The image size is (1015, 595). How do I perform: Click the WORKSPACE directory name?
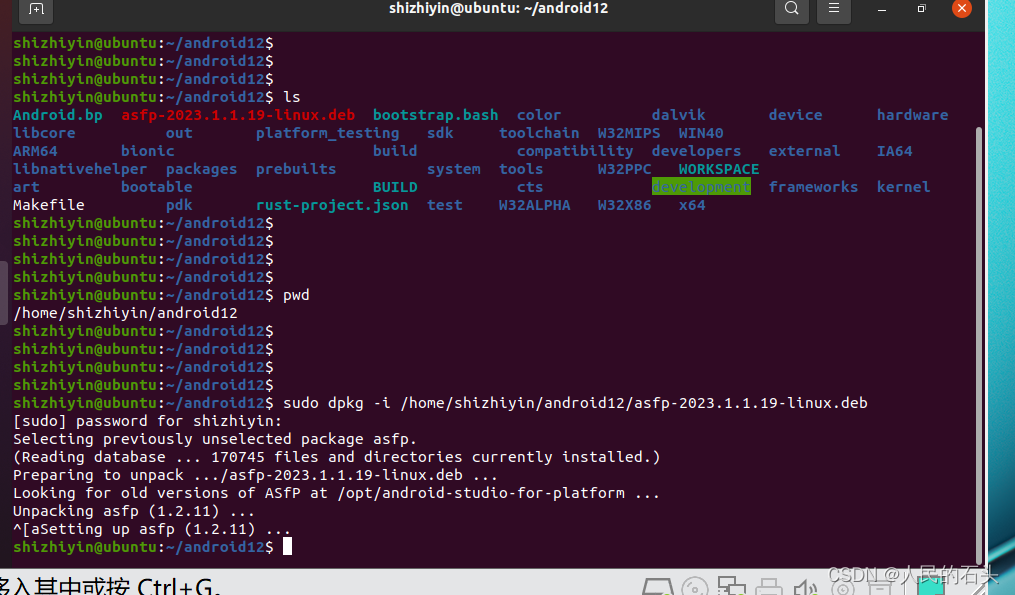pyautogui.click(x=717, y=168)
